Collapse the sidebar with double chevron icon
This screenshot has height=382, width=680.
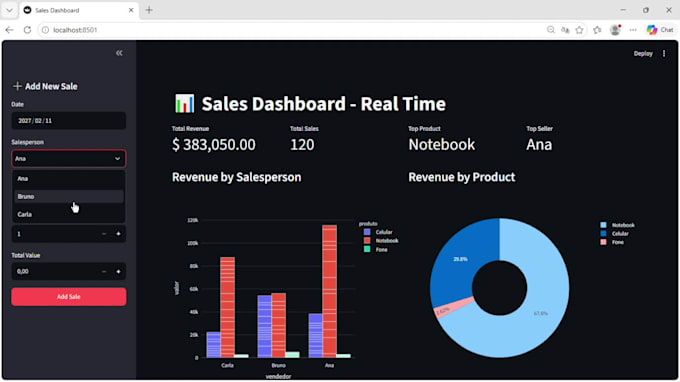point(119,53)
